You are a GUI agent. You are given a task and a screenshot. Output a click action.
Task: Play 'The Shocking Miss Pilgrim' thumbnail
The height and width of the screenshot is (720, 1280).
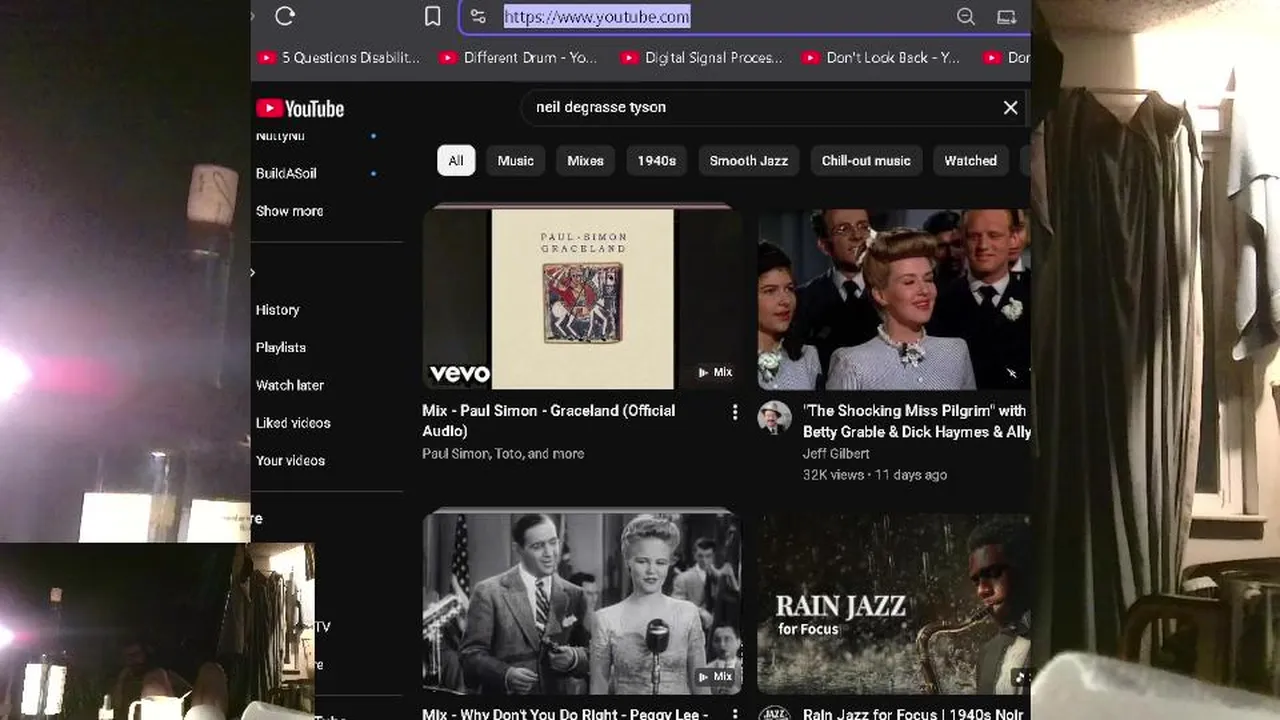click(x=894, y=299)
